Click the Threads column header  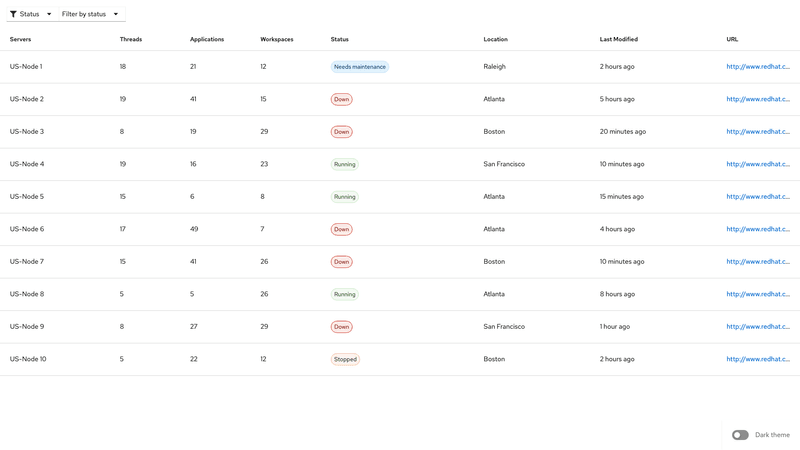[x=131, y=39]
